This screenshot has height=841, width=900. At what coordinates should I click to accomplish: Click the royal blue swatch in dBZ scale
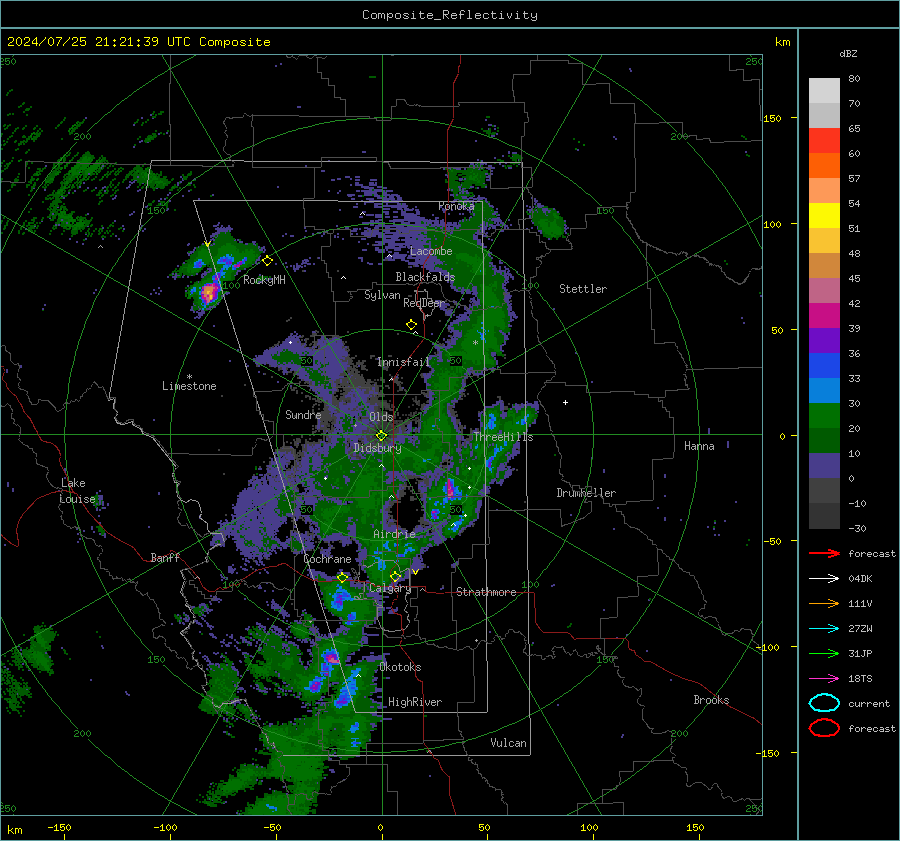pyautogui.click(x=824, y=366)
